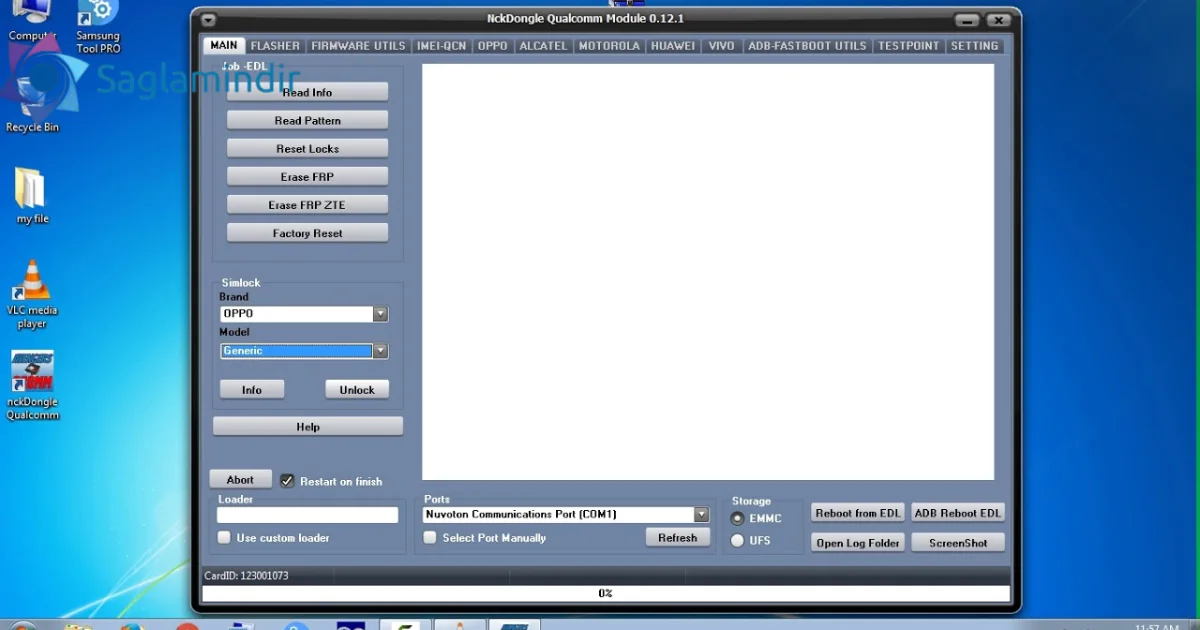Expand the Model dropdown showing Generic

coord(380,351)
